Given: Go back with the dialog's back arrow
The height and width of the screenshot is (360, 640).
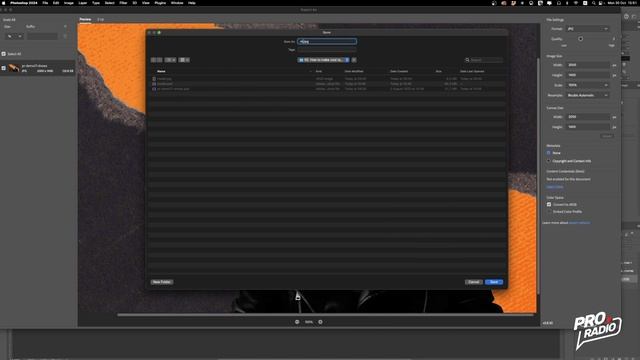Looking at the screenshot, I should click(153, 60).
